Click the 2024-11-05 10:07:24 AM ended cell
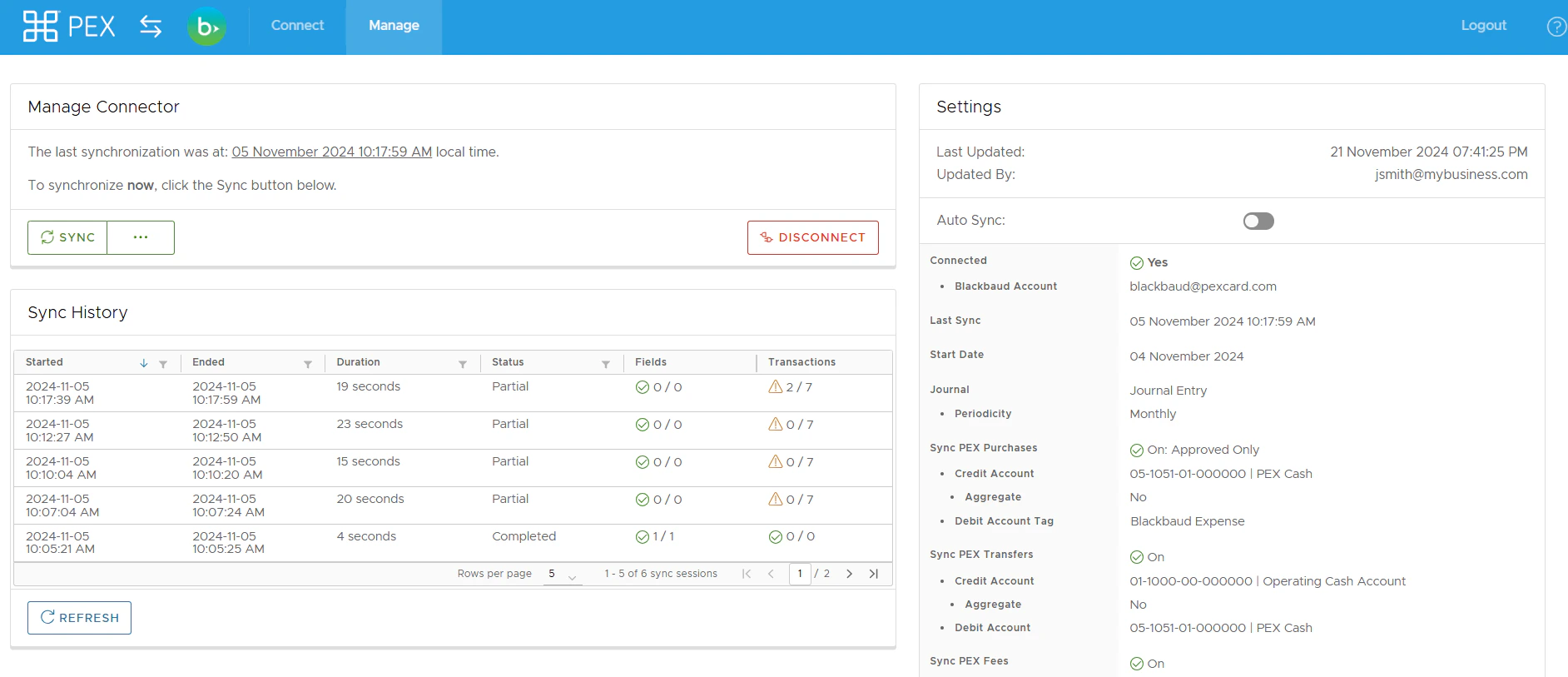The height and width of the screenshot is (677, 1568). pos(228,505)
